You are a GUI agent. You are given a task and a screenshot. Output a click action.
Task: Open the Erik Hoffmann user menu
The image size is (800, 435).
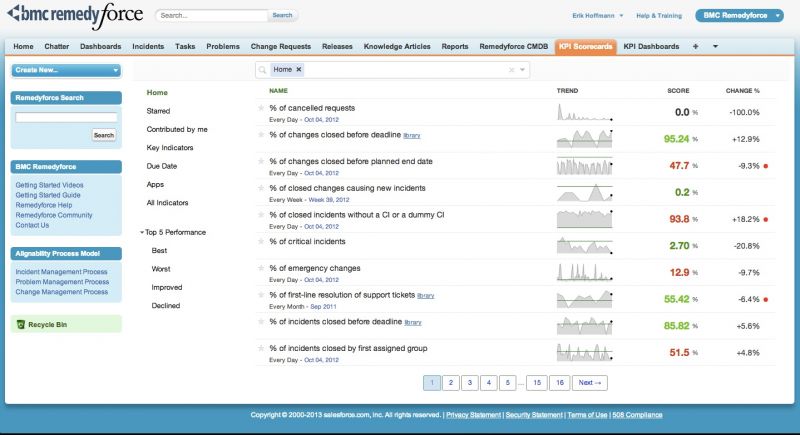[x=597, y=16]
